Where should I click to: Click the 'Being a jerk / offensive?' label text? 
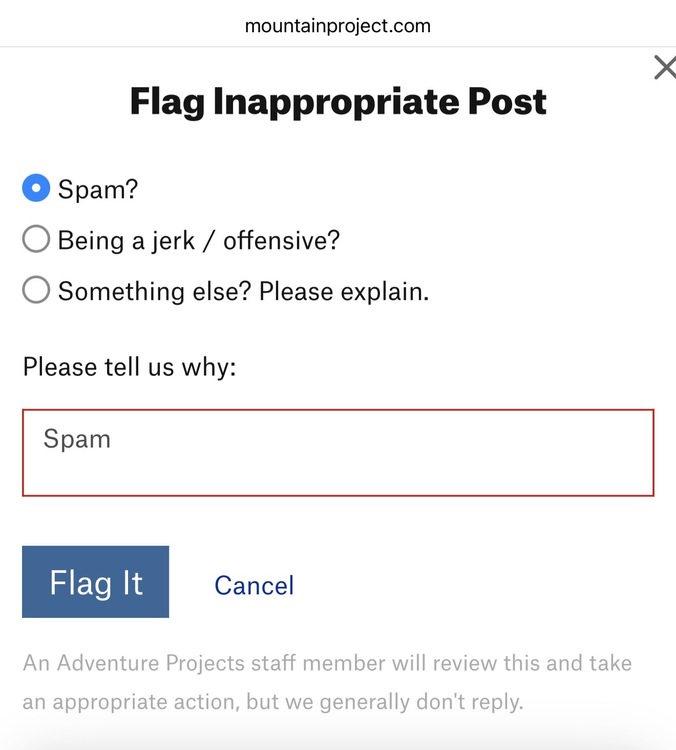coord(199,240)
